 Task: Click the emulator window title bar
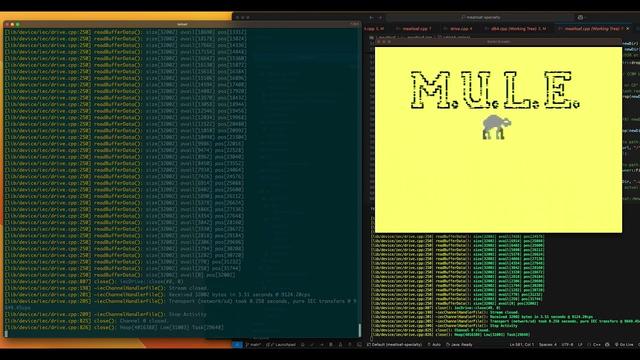tap(498, 42)
